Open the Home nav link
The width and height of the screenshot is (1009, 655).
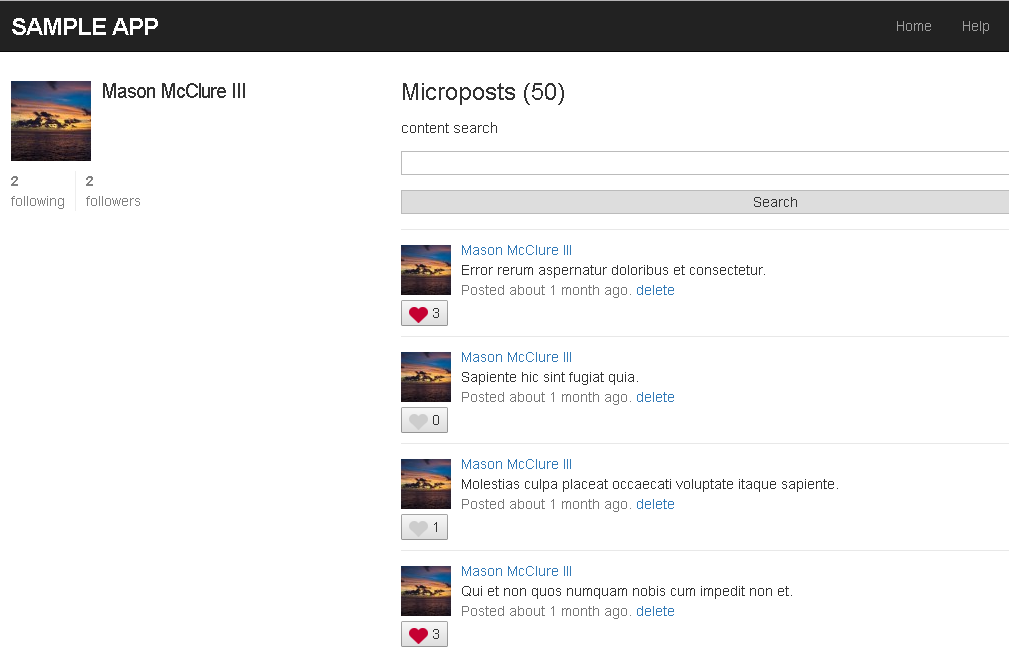click(913, 26)
